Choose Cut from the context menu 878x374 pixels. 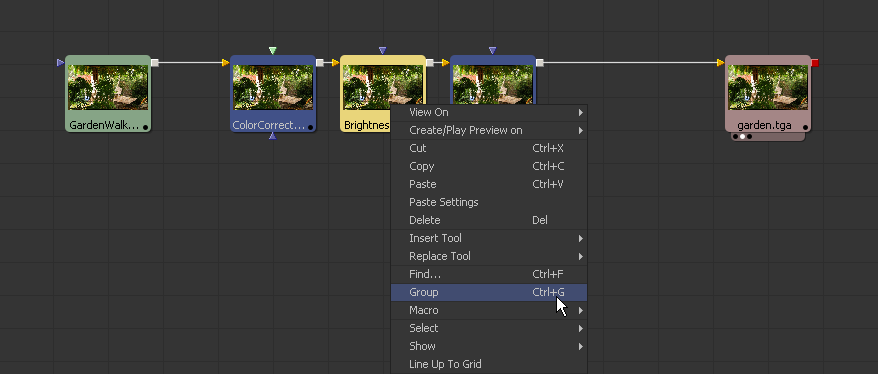[489, 148]
